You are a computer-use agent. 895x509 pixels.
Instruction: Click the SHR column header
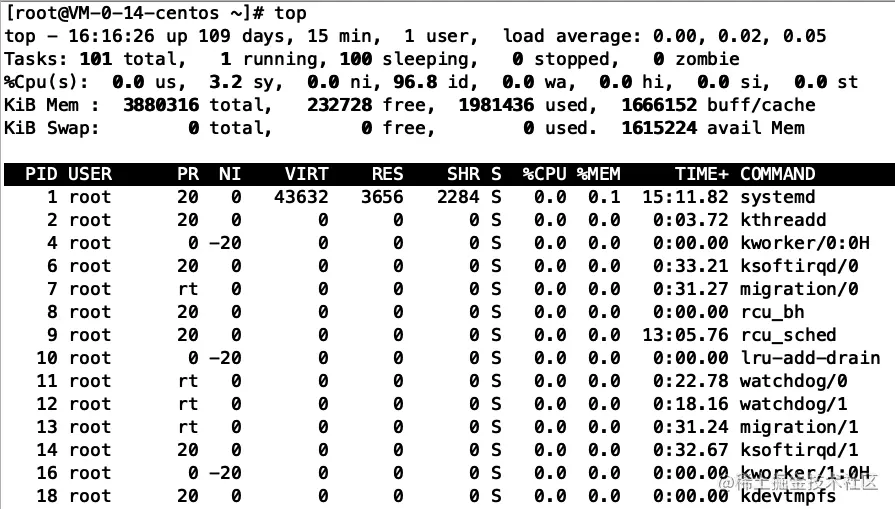(x=463, y=174)
